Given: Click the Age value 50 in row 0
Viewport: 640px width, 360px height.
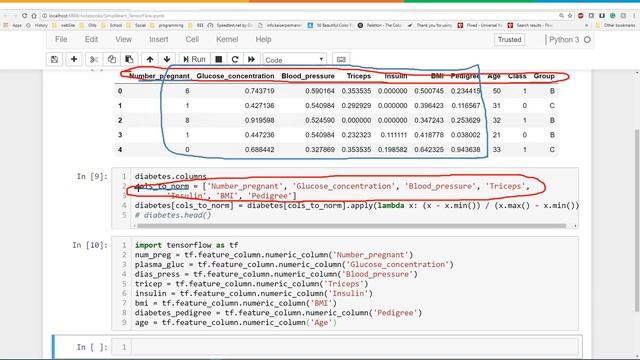Looking at the screenshot, I should [496, 91].
